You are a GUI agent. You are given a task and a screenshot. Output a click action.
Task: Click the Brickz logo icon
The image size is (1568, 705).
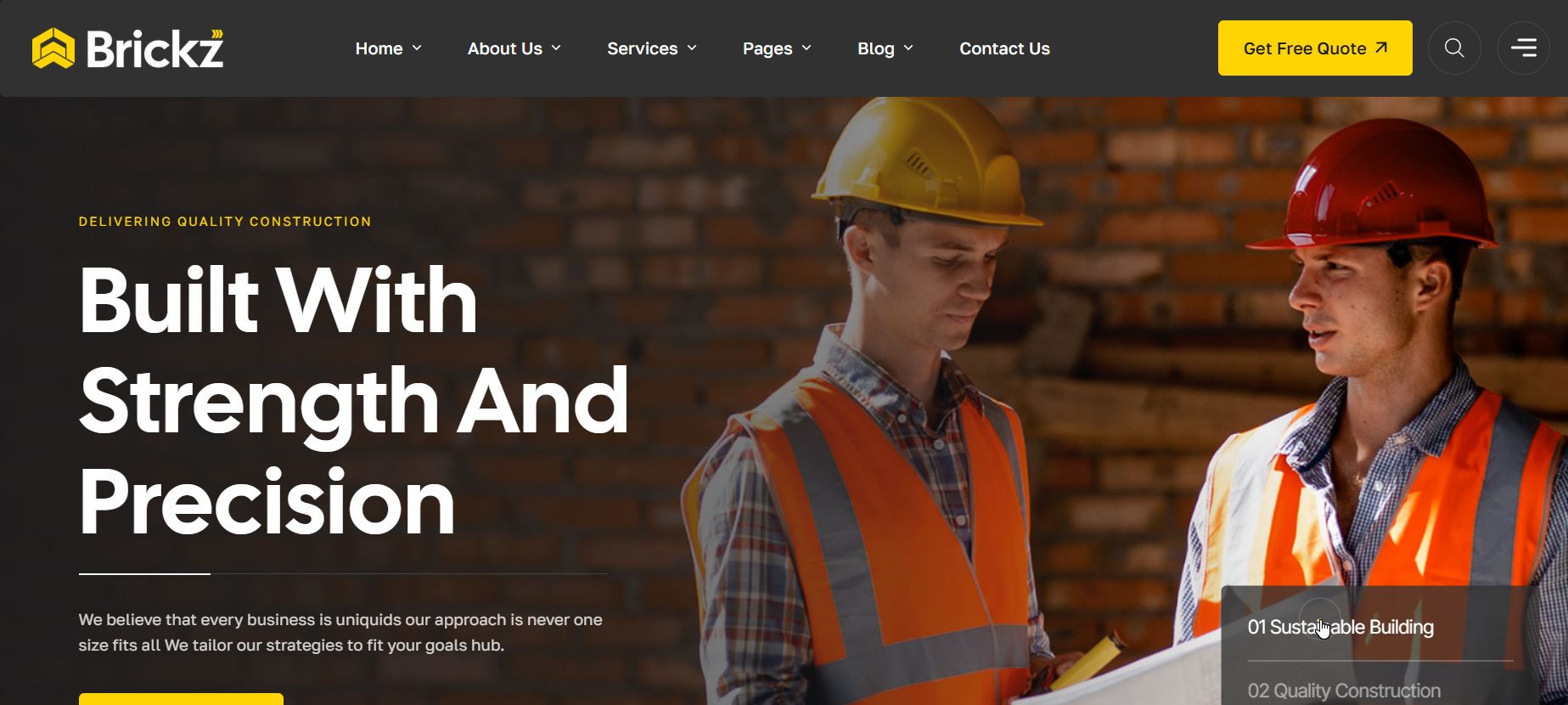point(53,48)
